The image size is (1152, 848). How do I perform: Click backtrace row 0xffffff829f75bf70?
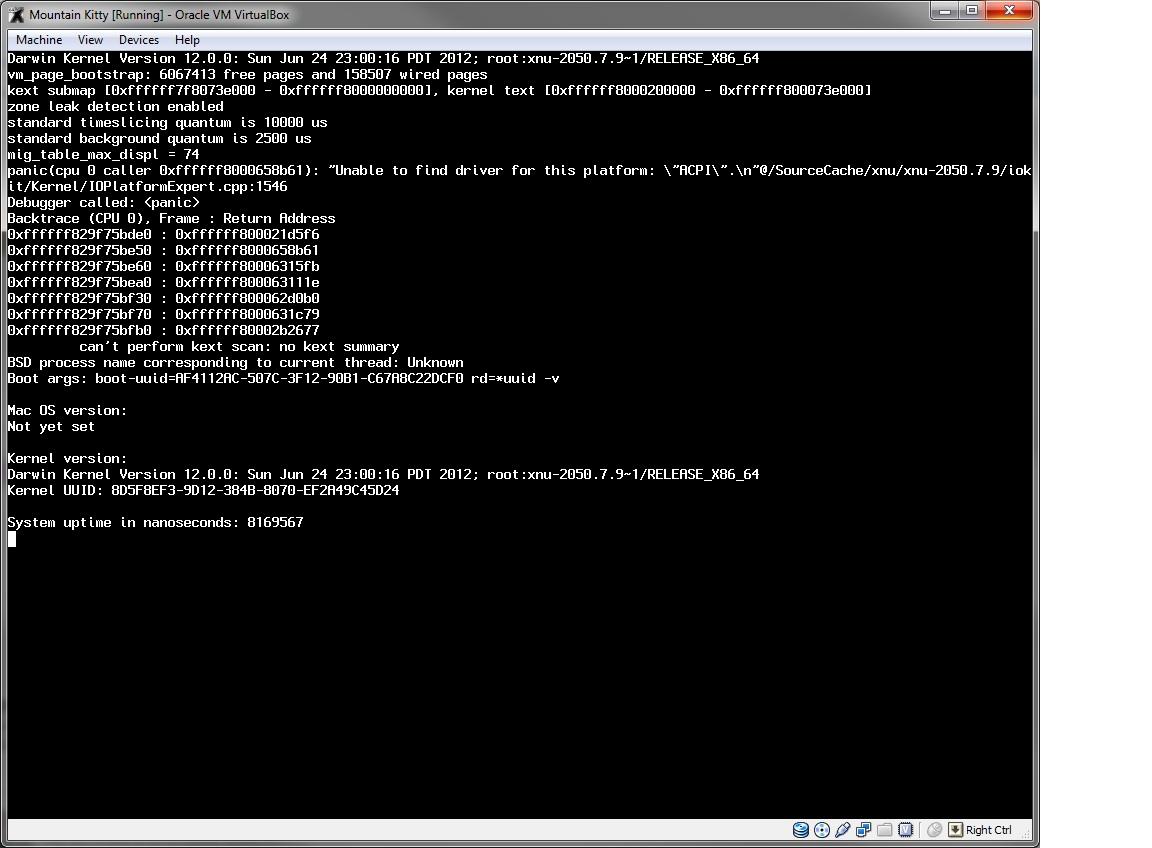point(163,315)
